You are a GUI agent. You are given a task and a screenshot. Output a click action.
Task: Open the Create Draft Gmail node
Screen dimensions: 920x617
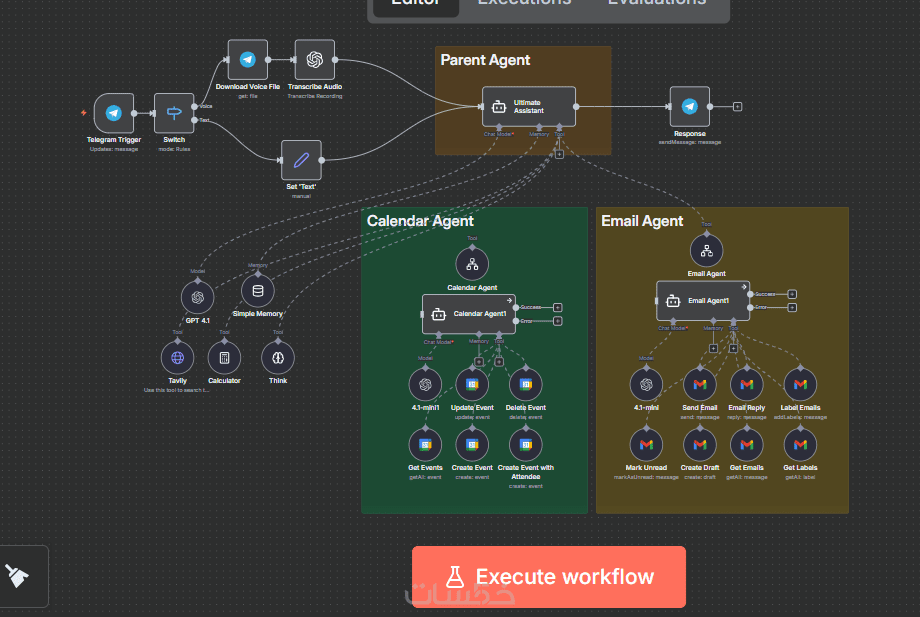(699, 445)
